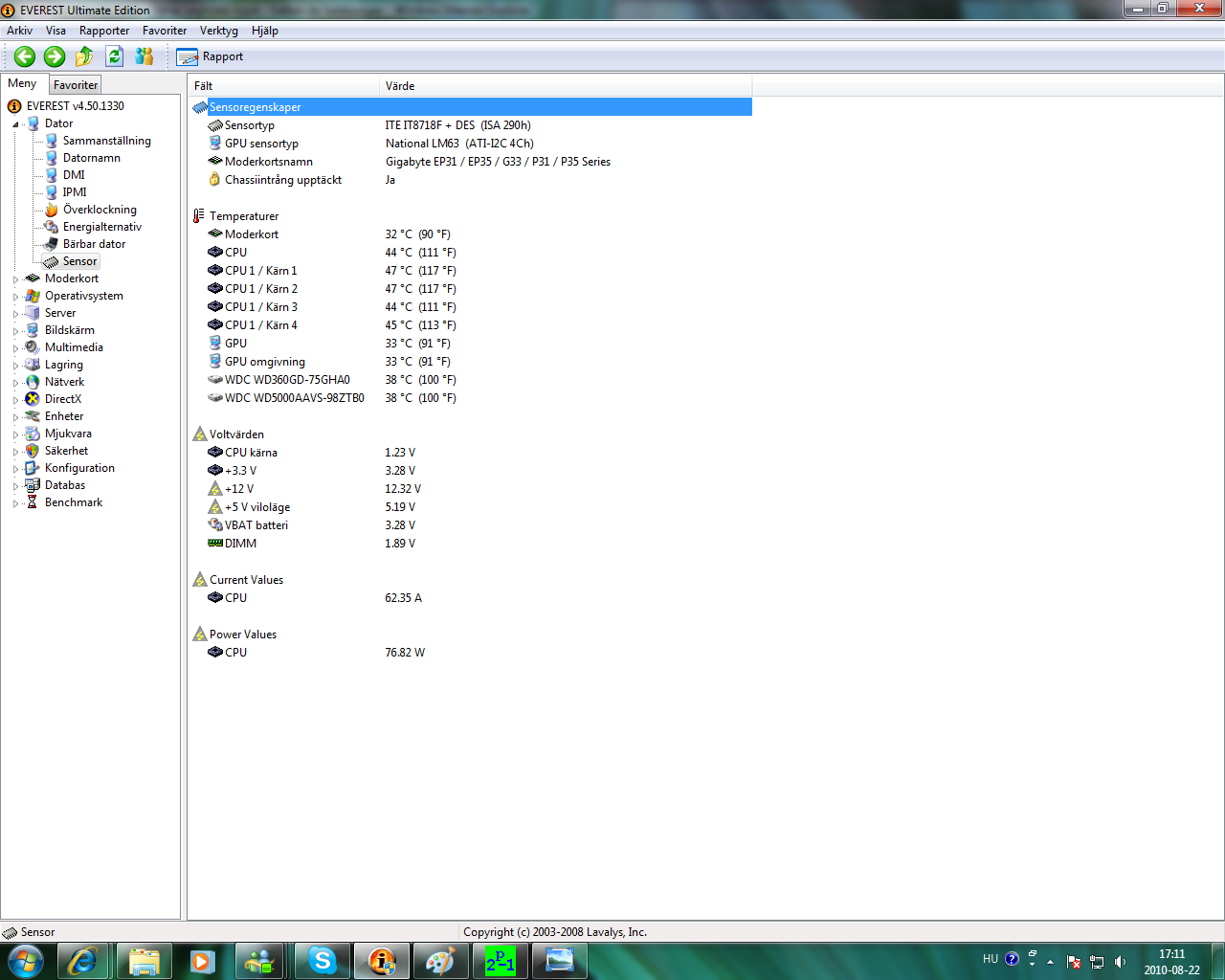Click the WDC WD360GD-75GHA0 drive icon
Image resolution: width=1225 pixels, height=980 pixels.
215,380
